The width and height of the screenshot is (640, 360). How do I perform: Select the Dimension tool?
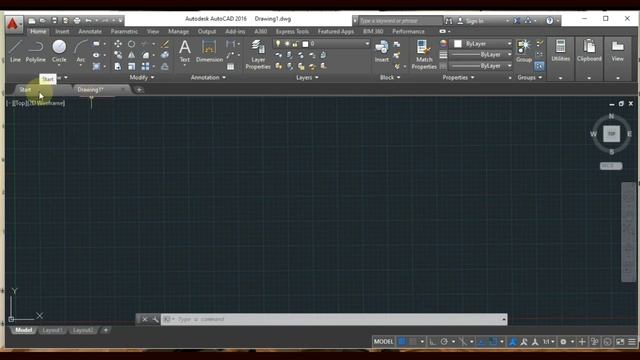click(209, 51)
